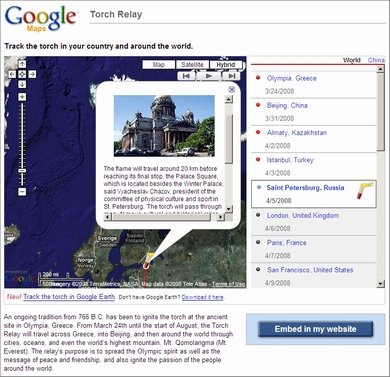Pan the map down with arrow button
This screenshot has height=377, width=390.
tap(22, 84)
